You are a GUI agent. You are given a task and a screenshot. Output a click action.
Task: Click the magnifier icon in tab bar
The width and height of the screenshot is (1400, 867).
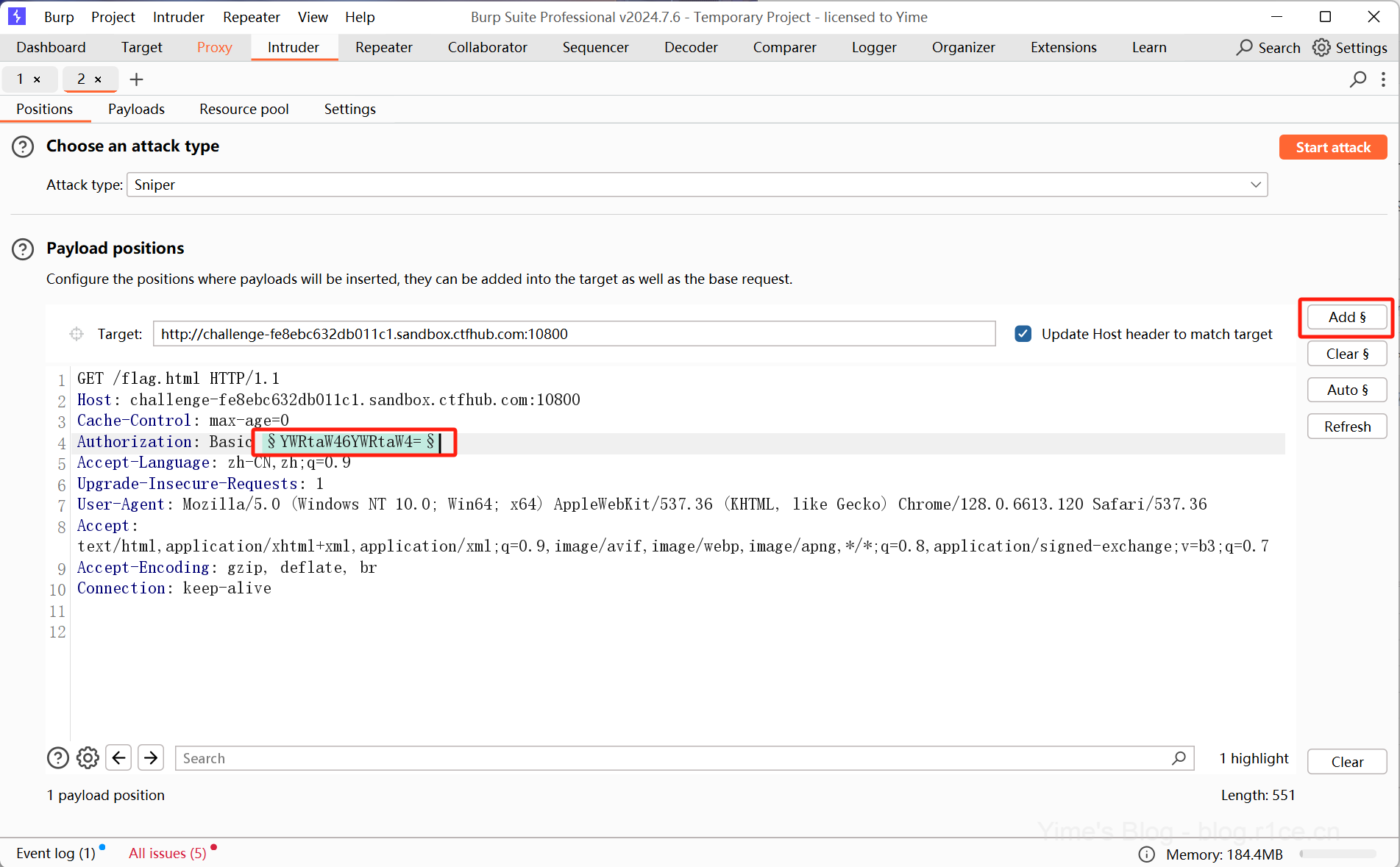(x=1357, y=79)
